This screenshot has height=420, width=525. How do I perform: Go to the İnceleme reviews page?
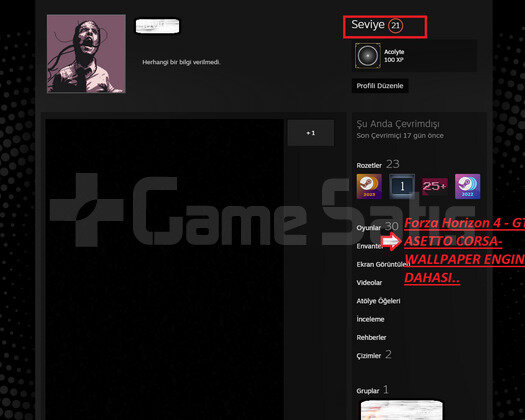pyautogui.click(x=370, y=319)
